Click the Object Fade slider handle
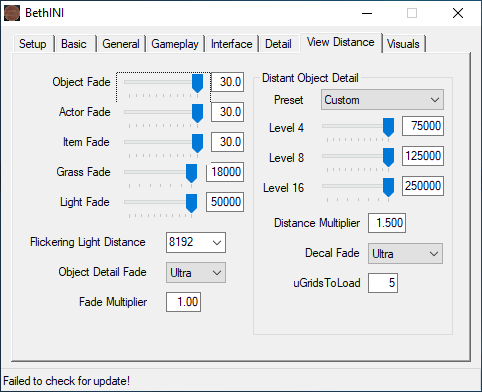This screenshot has height=392, width=482. (x=198, y=83)
